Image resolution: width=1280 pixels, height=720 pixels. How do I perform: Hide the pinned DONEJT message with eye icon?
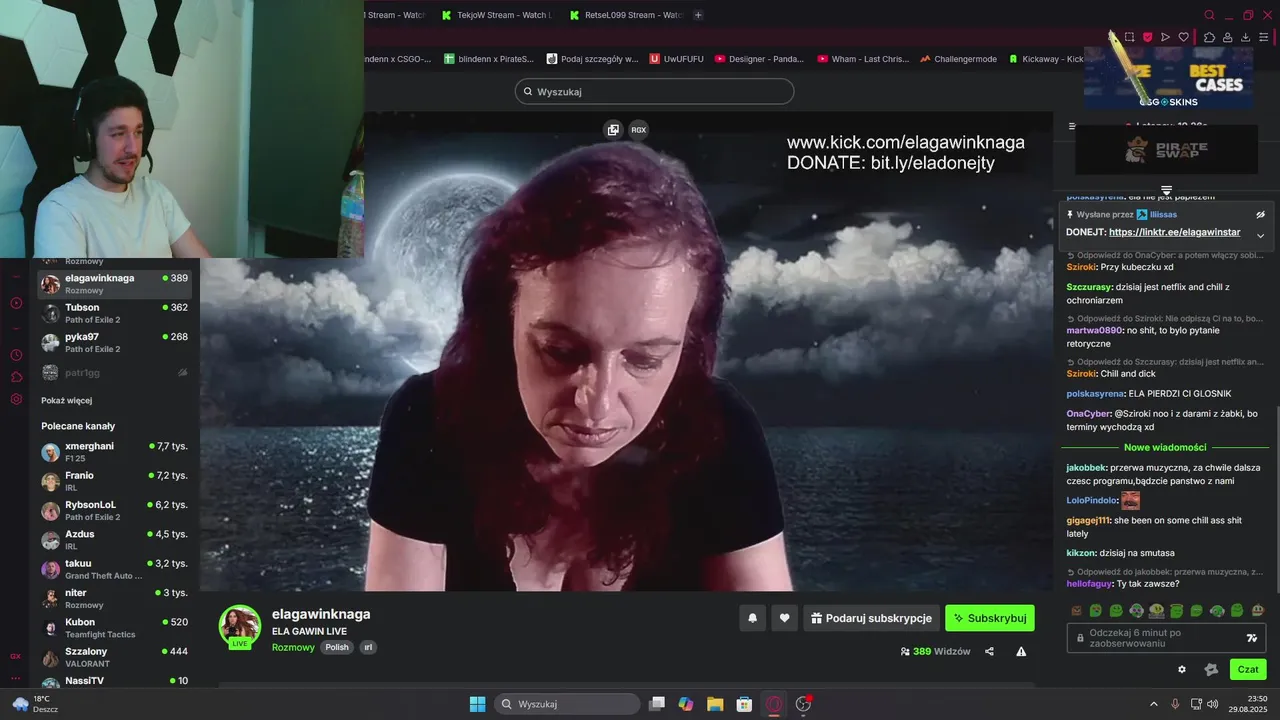tap(1260, 215)
